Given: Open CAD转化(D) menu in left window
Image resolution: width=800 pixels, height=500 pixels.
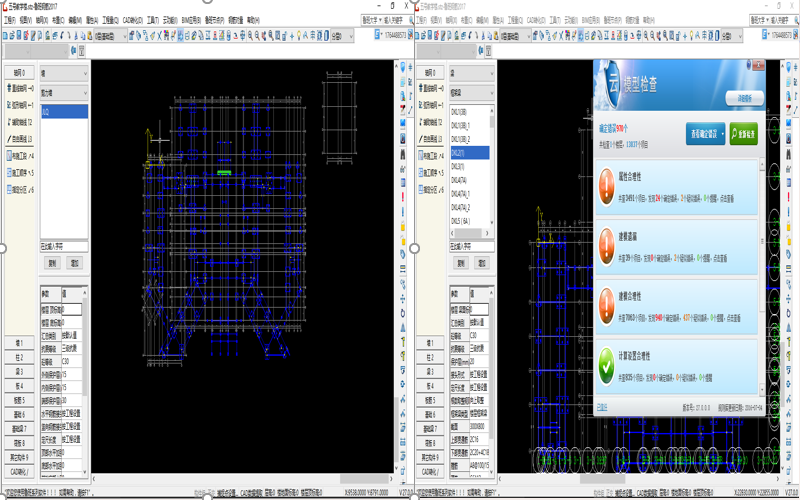Looking at the screenshot, I should coord(133,20).
